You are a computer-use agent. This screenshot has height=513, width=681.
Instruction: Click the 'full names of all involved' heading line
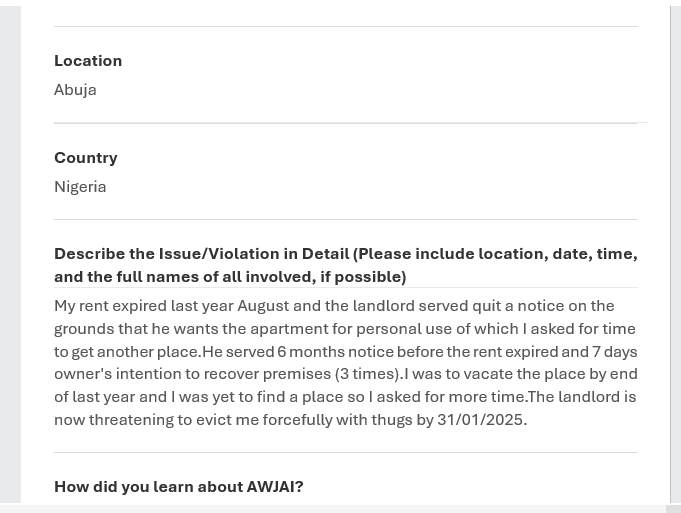pos(230,277)
